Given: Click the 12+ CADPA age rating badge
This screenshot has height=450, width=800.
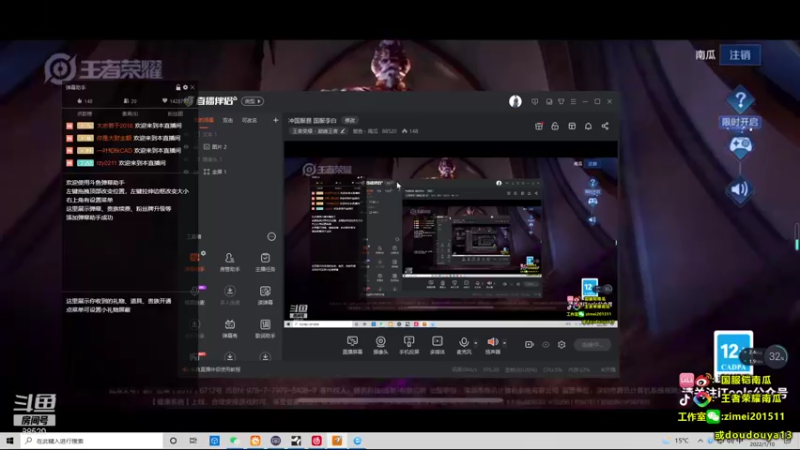Looking at the screenshot, I should [733, 352].
